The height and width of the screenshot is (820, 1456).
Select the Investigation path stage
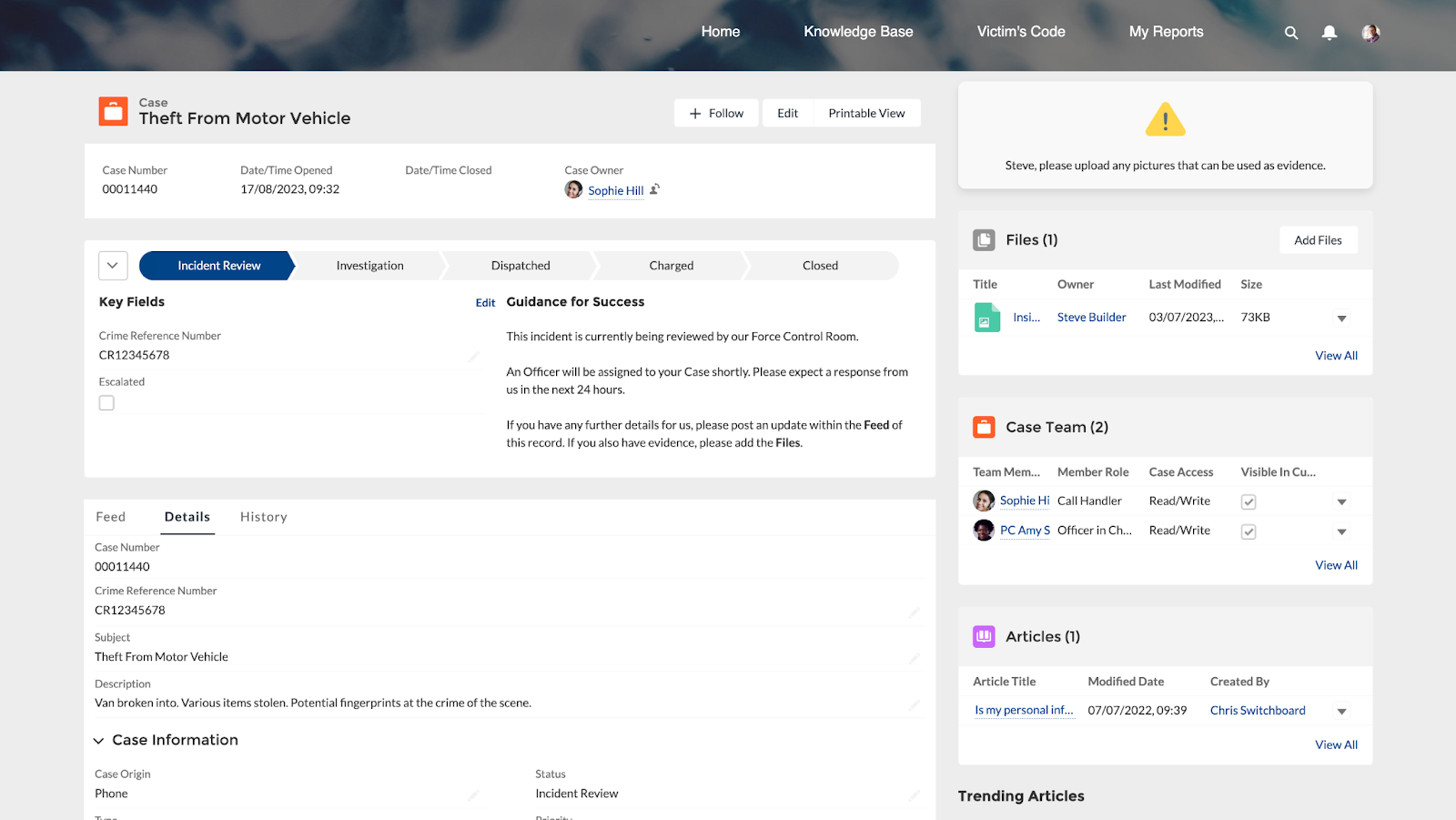(x=369, y=266)
